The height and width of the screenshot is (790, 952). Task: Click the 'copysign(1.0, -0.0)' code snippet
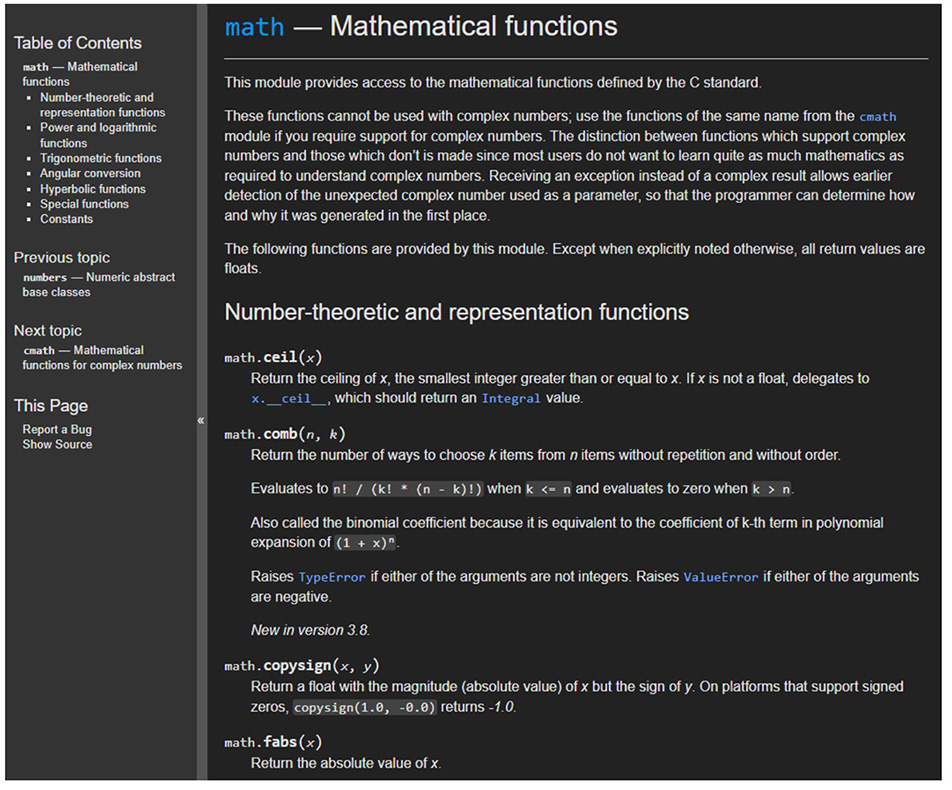pos(365,707)
